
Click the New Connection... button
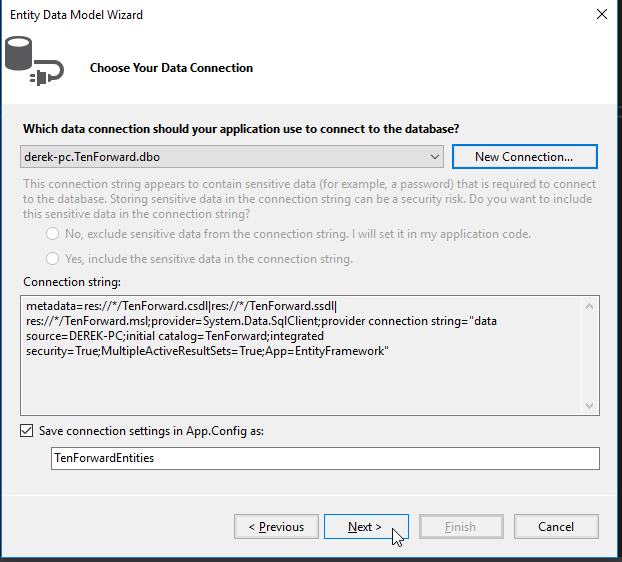point(524,157)
